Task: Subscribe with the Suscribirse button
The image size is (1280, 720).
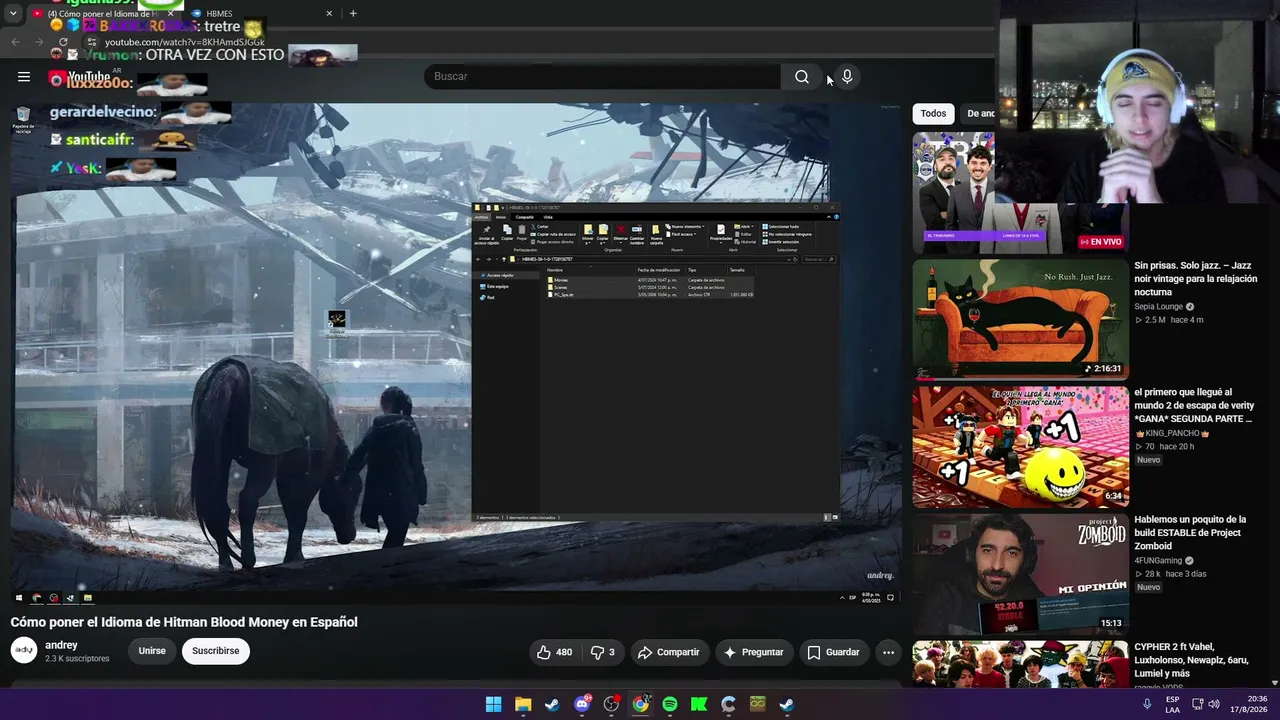Action: click(x=216, y=651)
